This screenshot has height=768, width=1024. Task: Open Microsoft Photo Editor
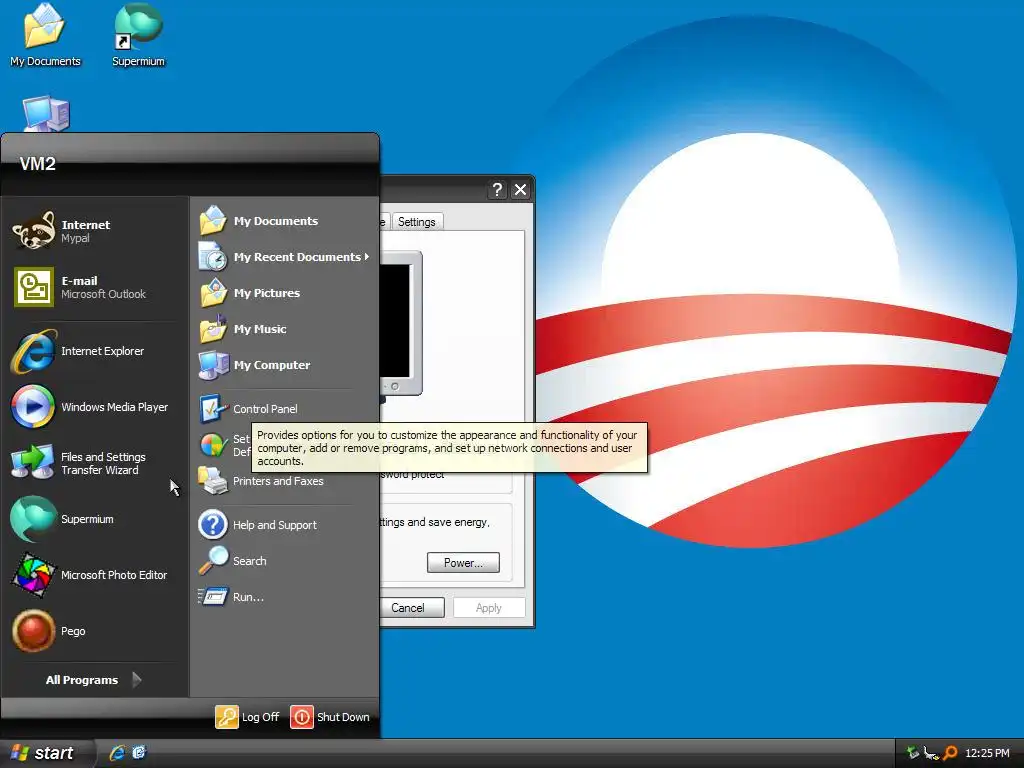click(95, 575)
